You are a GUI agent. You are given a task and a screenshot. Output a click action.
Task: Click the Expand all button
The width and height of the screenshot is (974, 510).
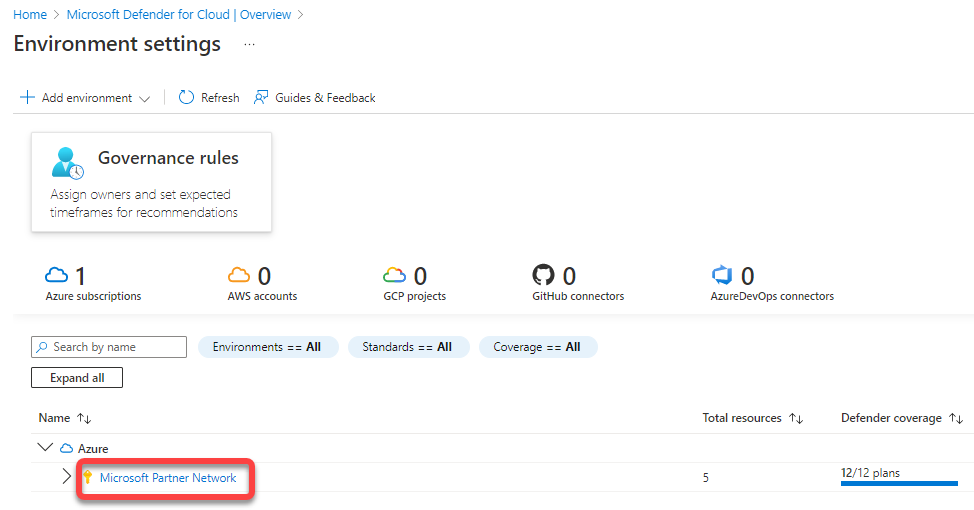pos(77,378)
